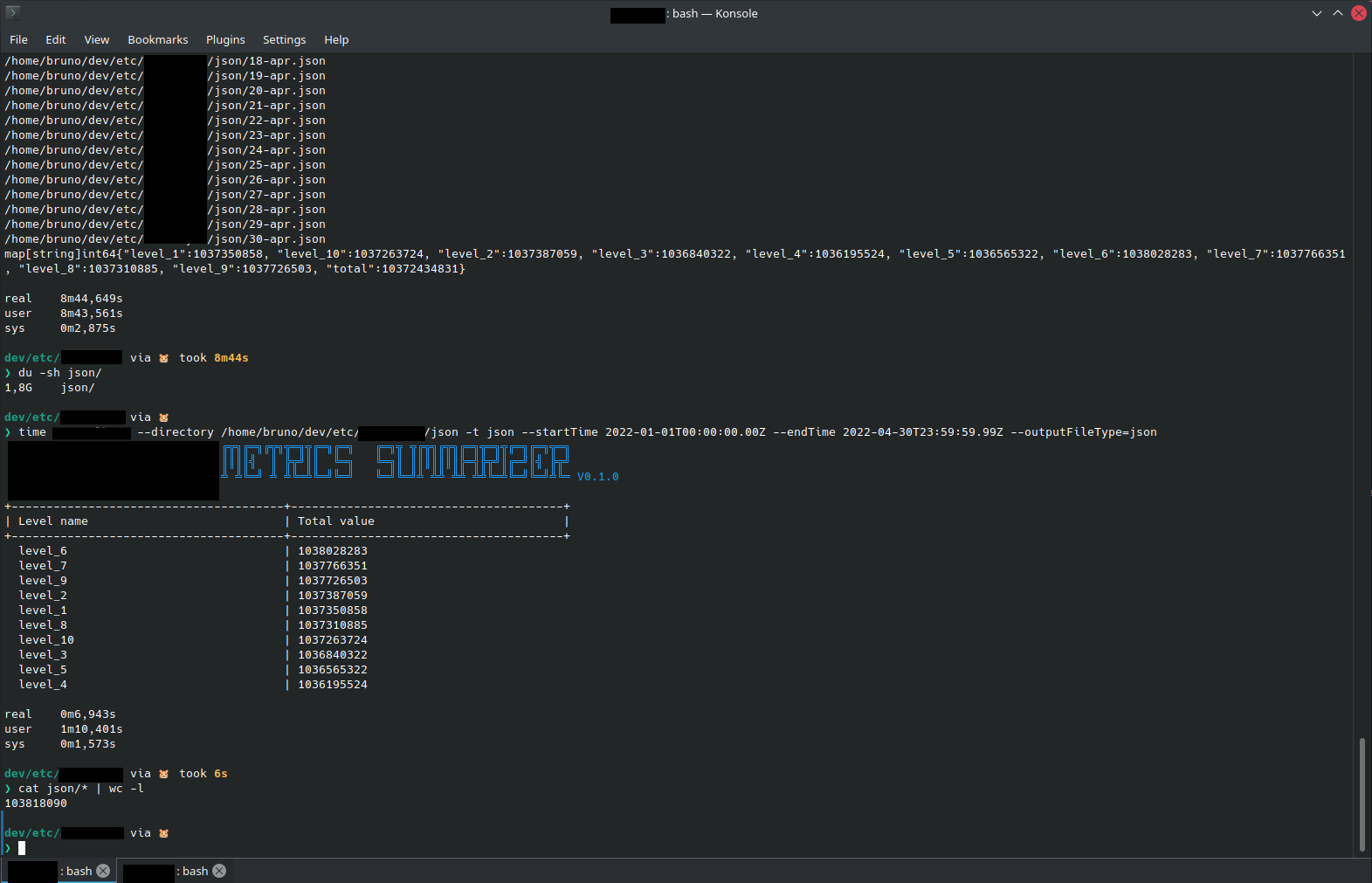The height and width of the screenshot is (883, 1372).
Task: Click the 'du -sh json/' command
Action: coord(60,373)
